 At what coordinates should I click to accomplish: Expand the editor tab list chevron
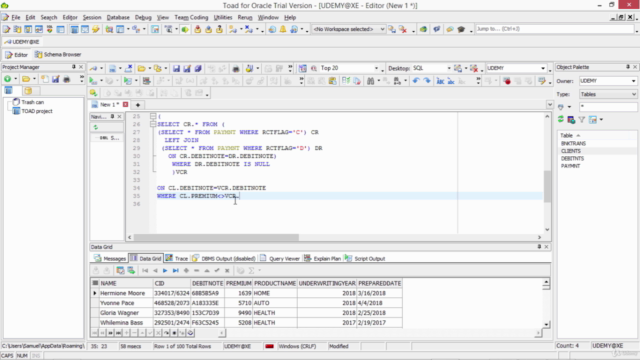coord(549,104)
